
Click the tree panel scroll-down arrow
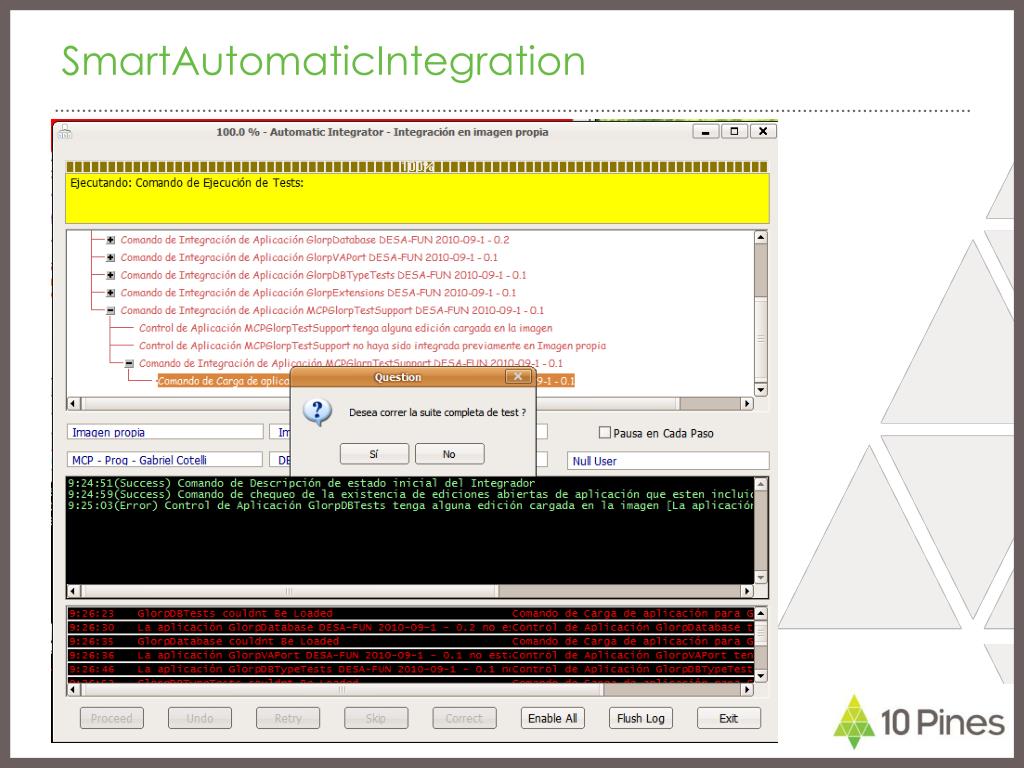(x=761, y=390)
